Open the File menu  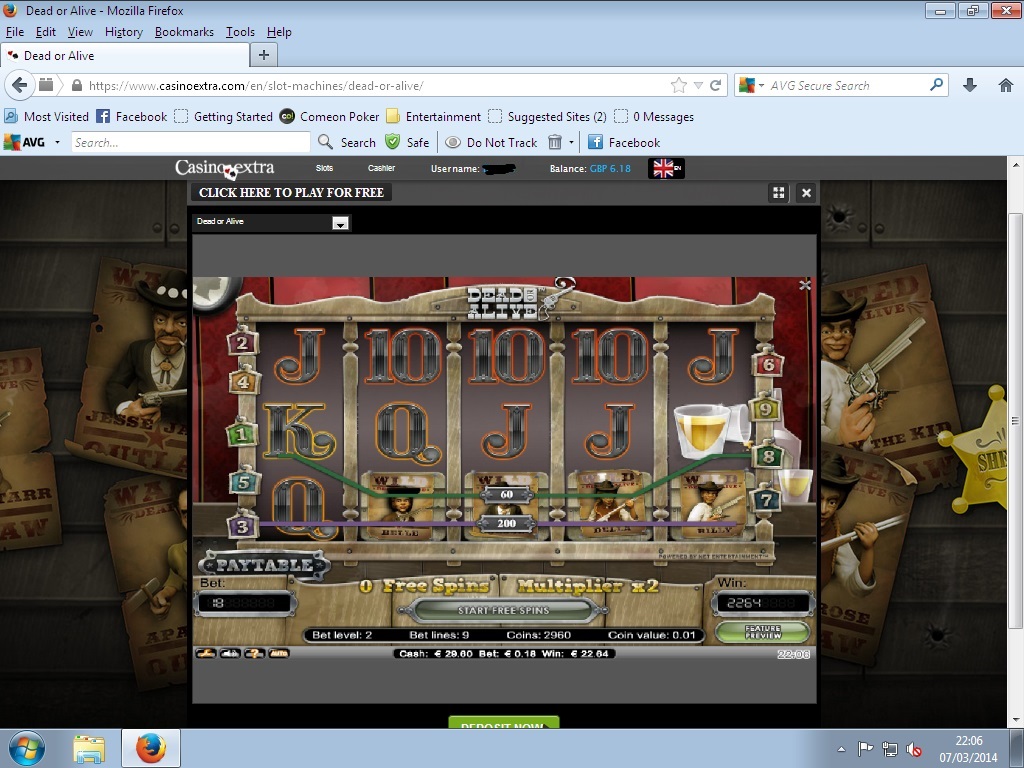tap(14, 32)
